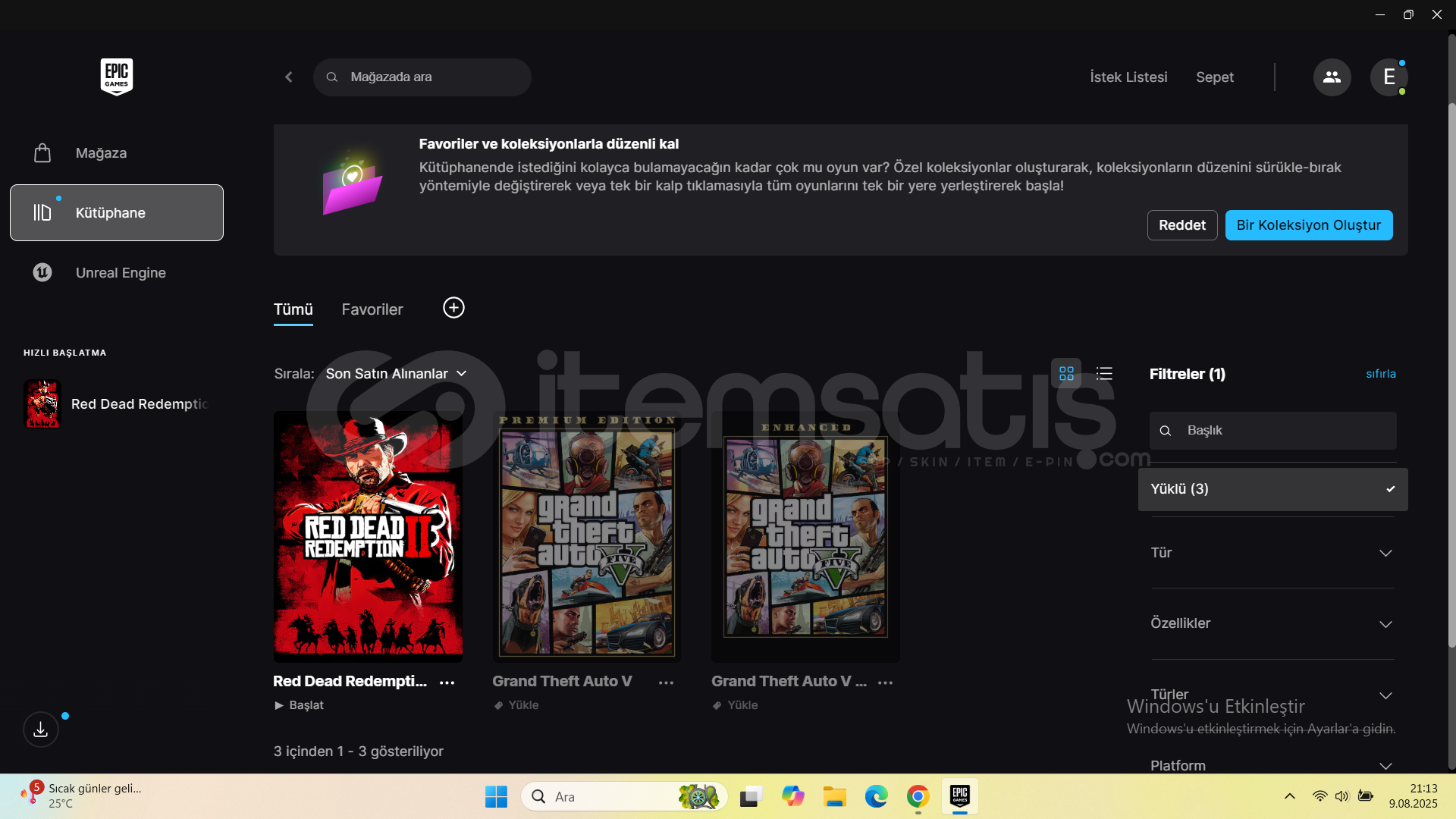Expand the Platform filter section
This screenshot has width=1456, height=819.
1272,765
